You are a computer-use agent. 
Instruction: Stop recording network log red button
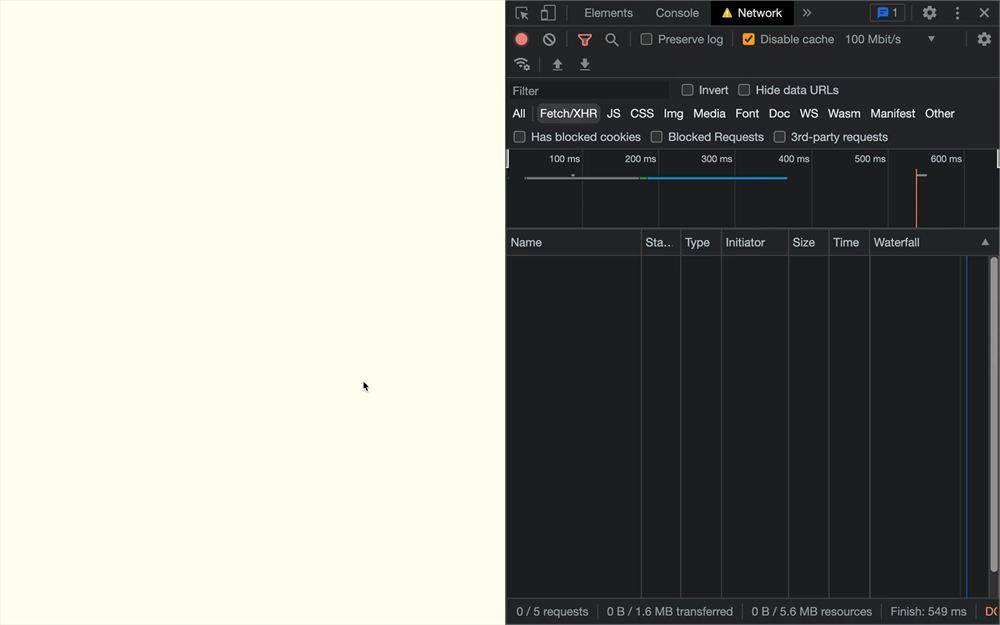521,39
